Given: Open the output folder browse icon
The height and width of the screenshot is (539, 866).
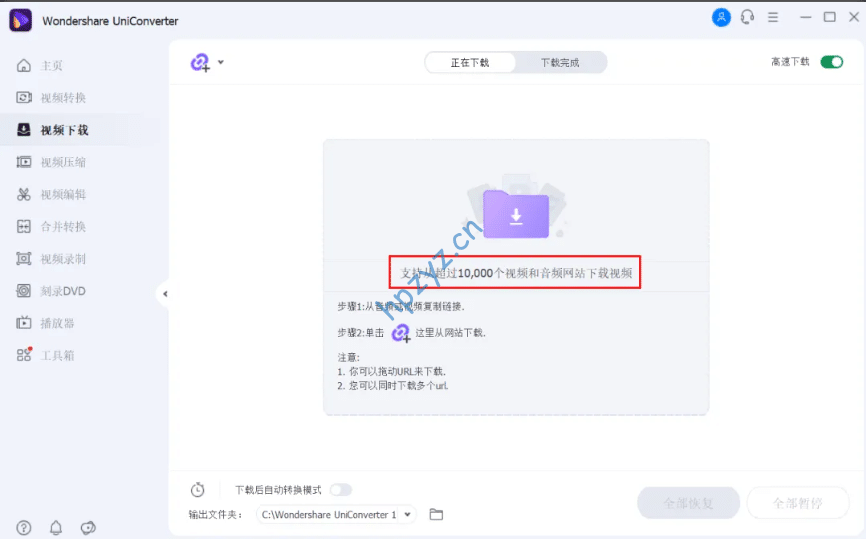Looking at the screenshot, I should [x=436, y=514].
